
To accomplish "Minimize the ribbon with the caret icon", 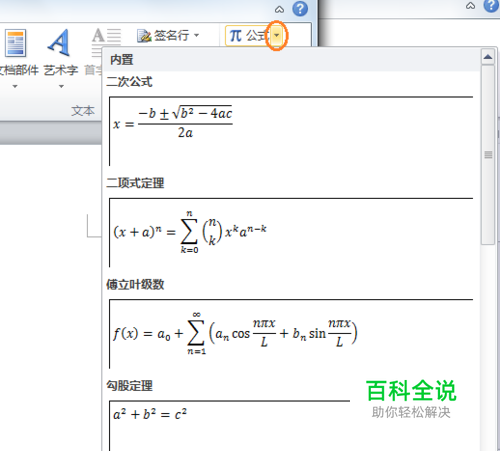I will 279,10.
